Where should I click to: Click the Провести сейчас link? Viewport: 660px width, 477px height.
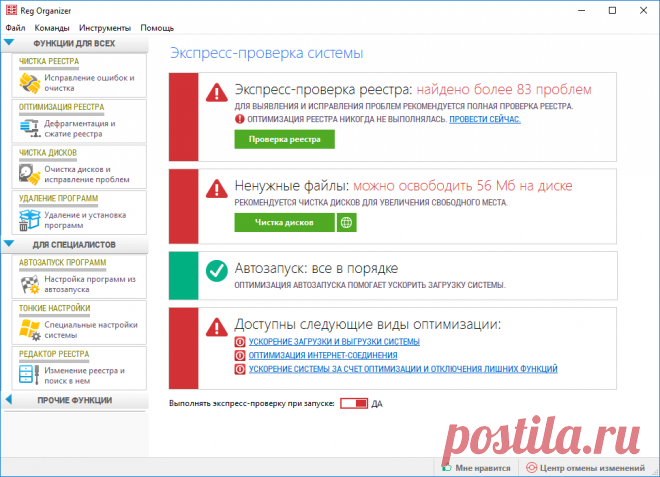(x=485, y=120)
